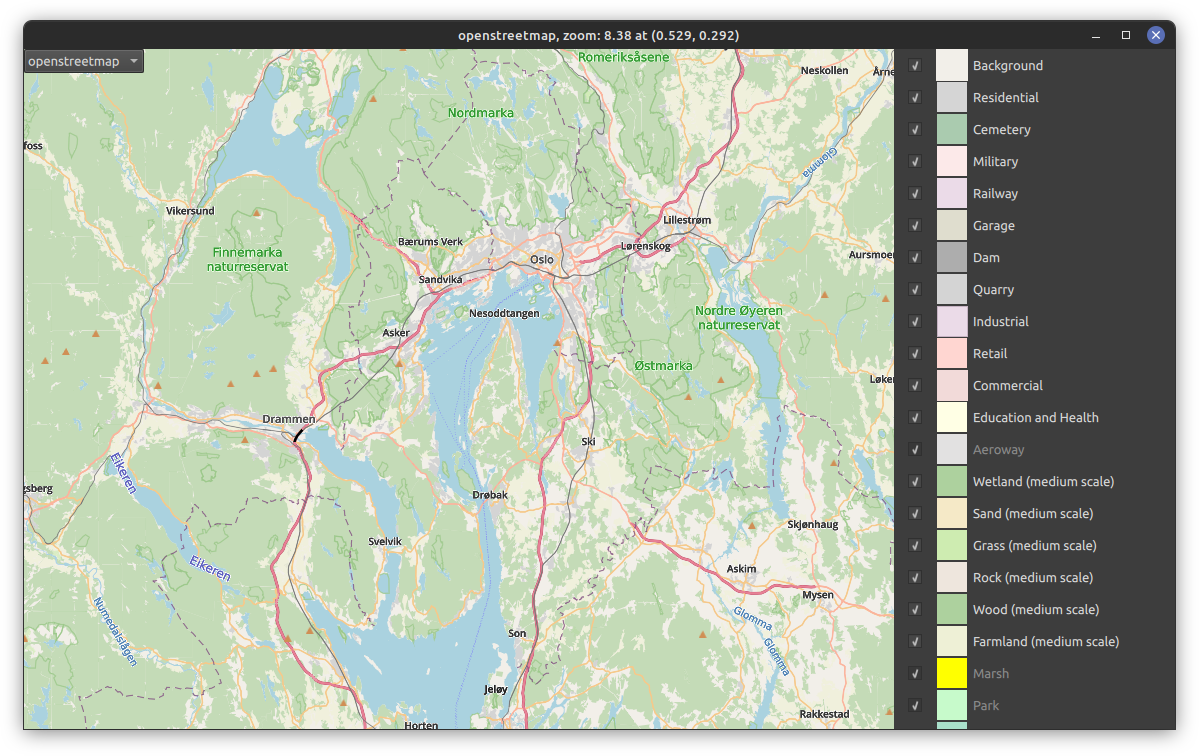Toggle Cemetery layer visibility

(914, 129)
